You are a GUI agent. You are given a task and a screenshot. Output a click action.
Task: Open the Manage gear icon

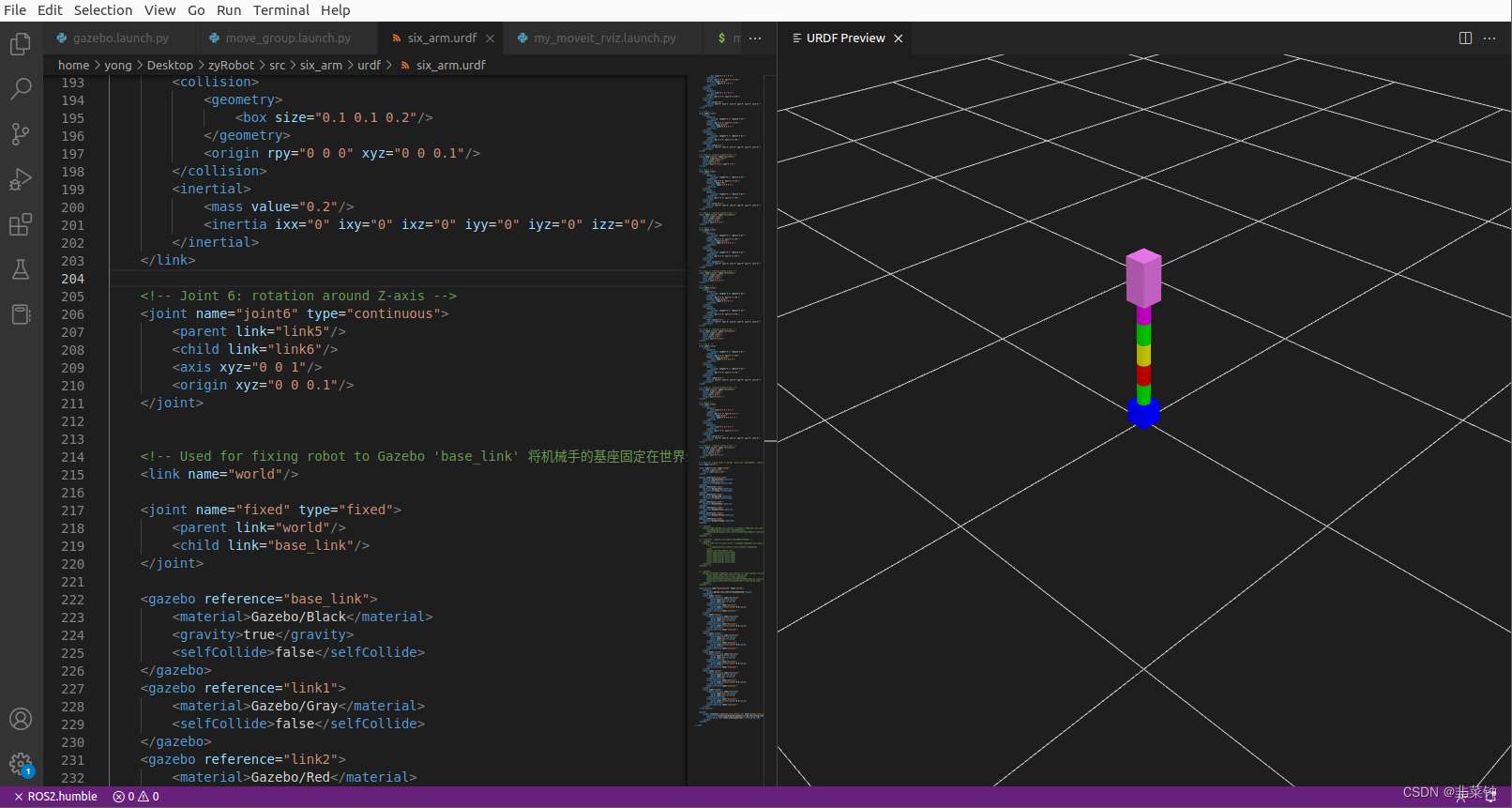click(x=21, y=764)
